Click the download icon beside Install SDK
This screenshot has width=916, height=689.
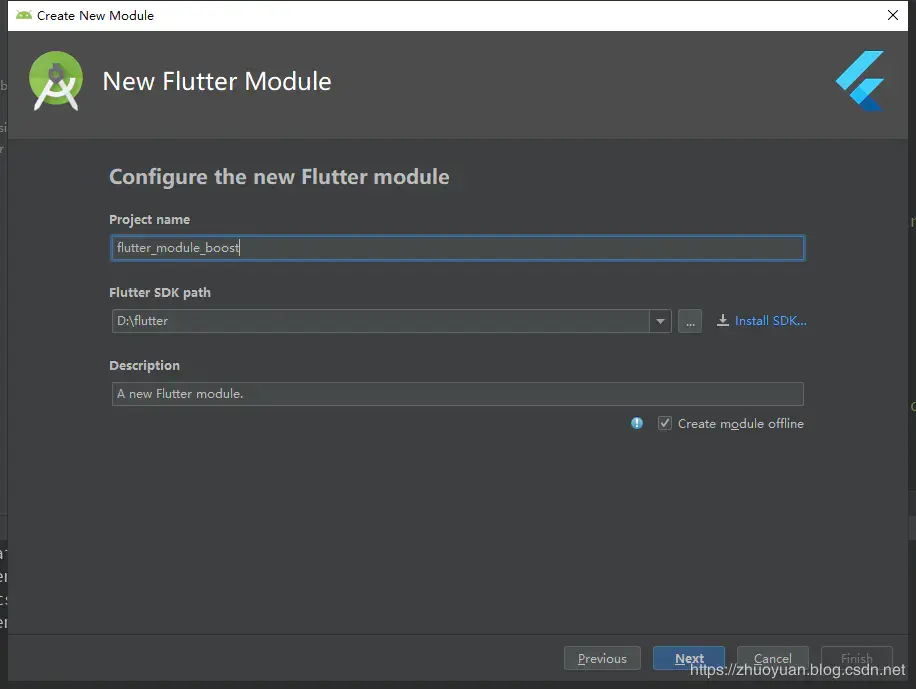pos(723,320)
